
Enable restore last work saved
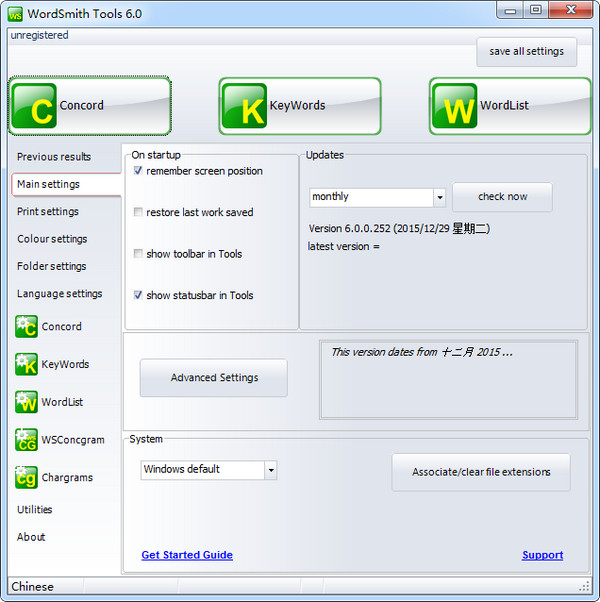click(138, 212)
